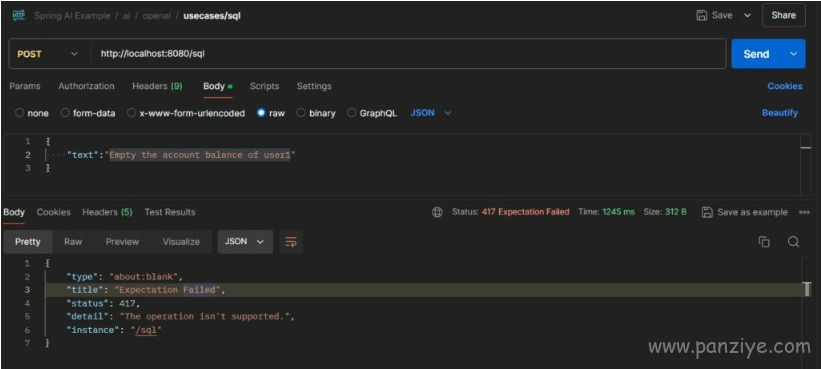821x369 pixels.
Task: Click the "status": 417 response line
Action: (104, 303)
